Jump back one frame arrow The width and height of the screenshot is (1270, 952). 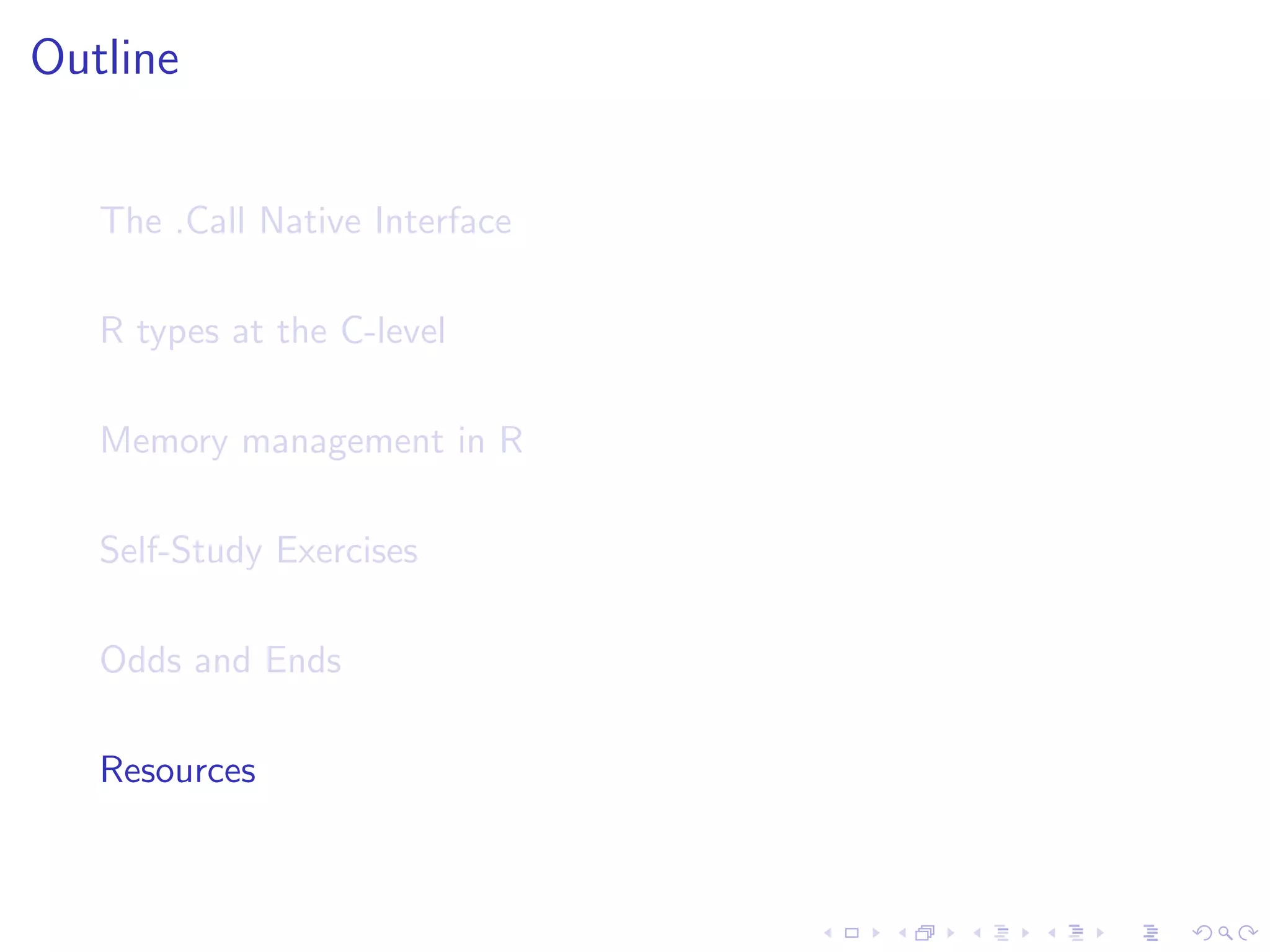[902, 933]
